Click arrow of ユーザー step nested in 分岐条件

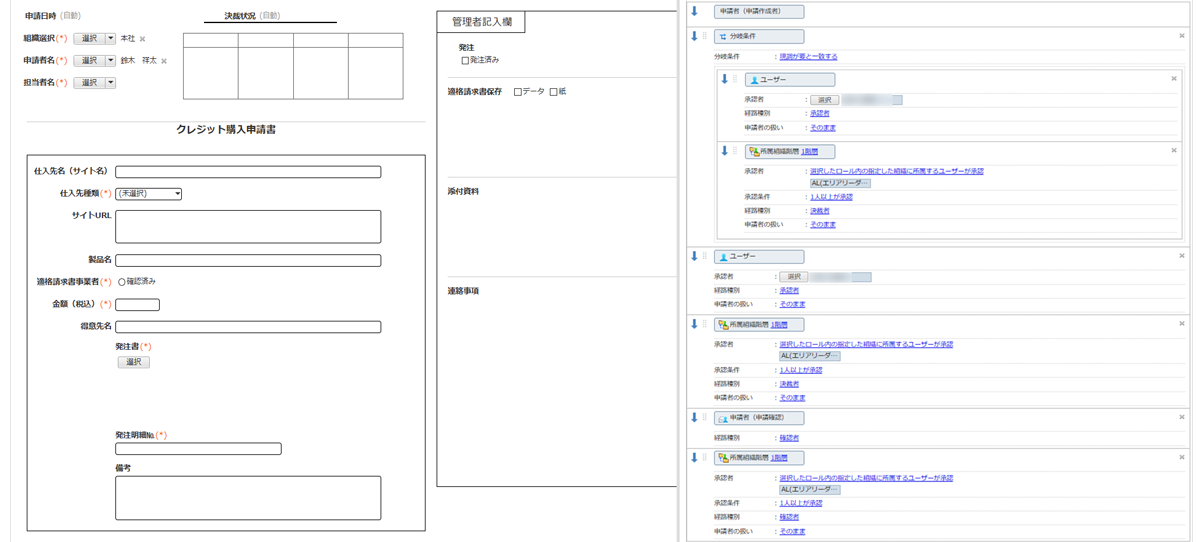[725, 79]
